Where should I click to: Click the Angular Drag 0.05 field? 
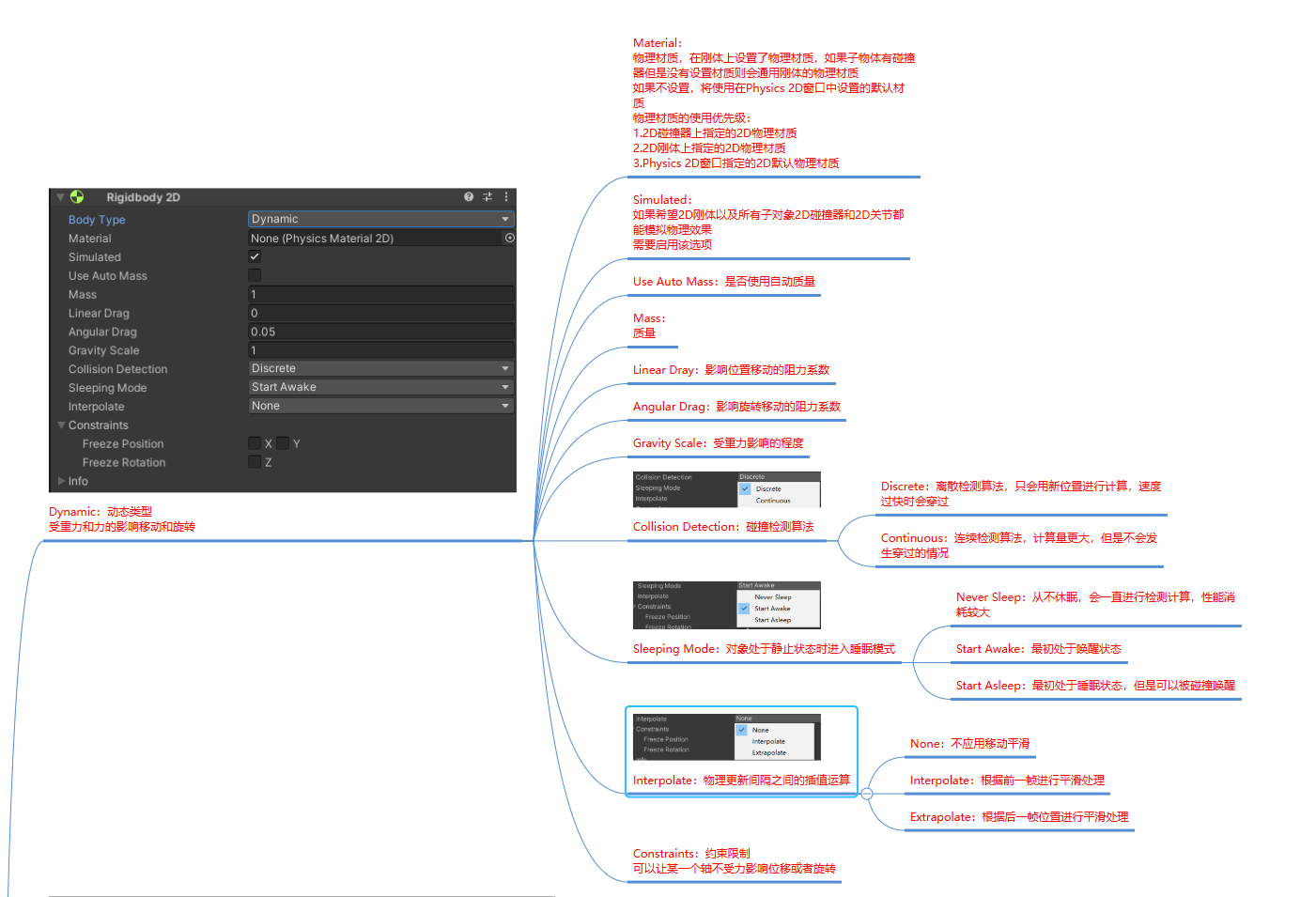tap(380, 332)
